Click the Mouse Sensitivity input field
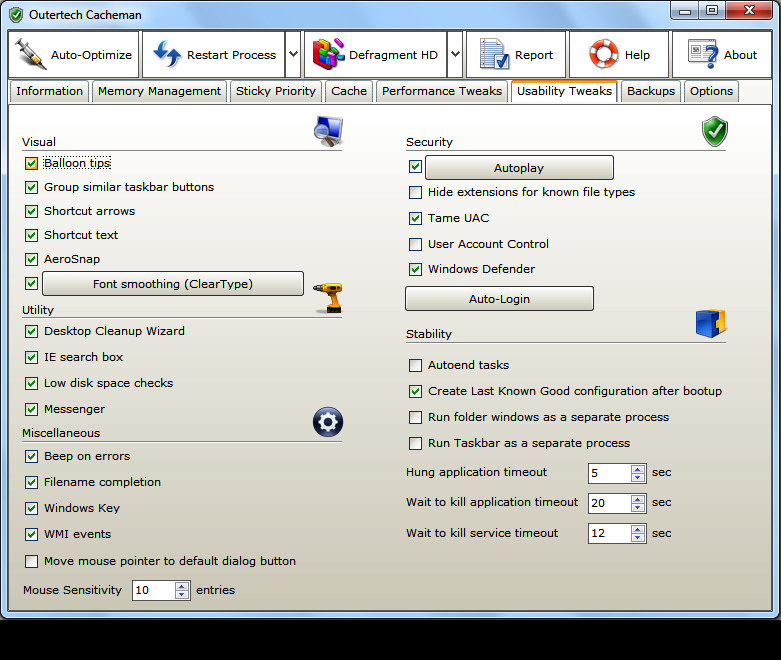 click(154, 590)
